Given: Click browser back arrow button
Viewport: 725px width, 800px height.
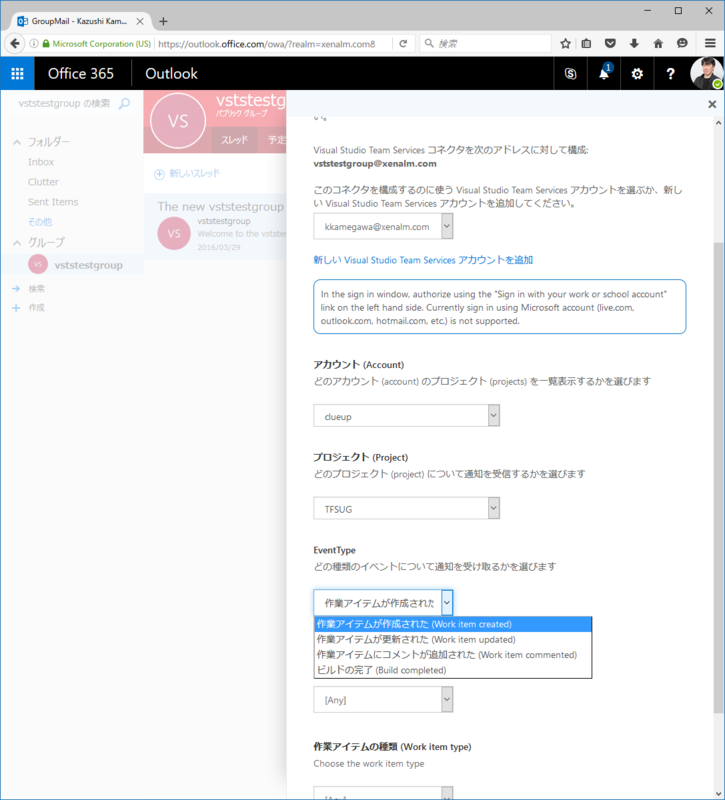Looking at the screenshot, I should coord(15,43).
